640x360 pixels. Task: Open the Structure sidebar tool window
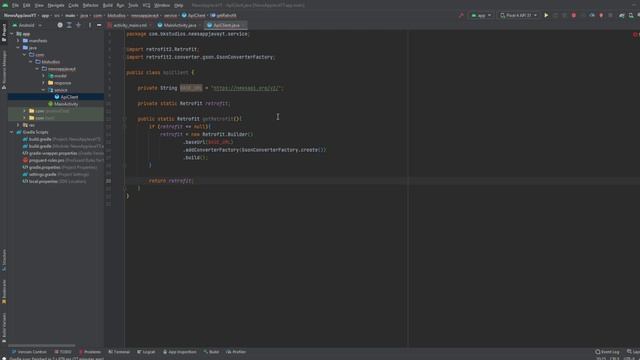(x=4, y=260)
